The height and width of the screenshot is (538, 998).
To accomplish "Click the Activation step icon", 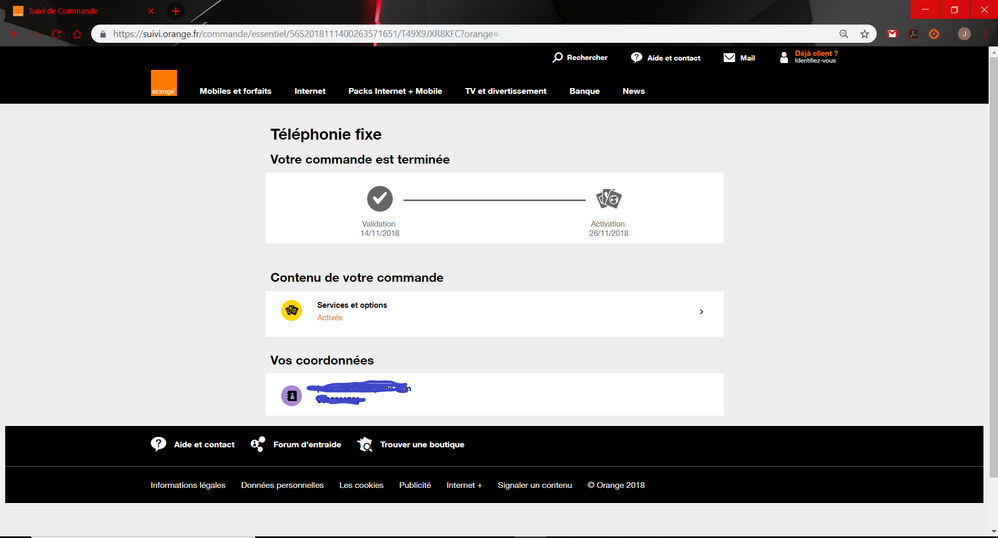I will (608, 199).
